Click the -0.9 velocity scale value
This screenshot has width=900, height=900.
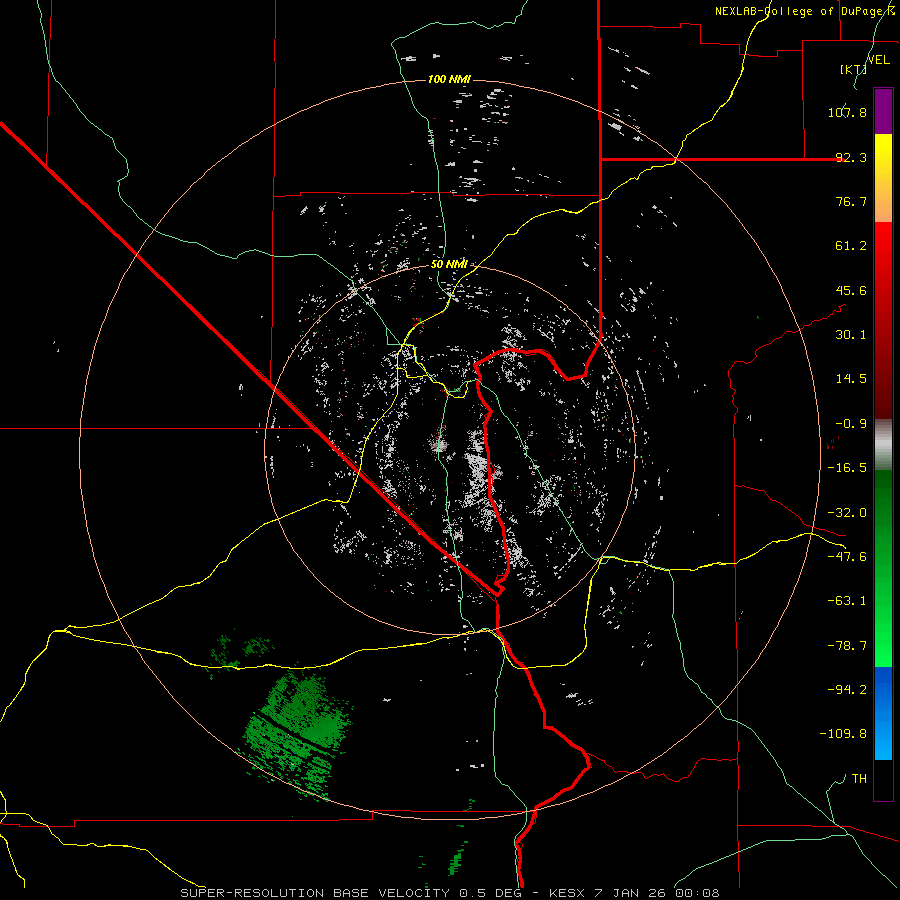(x=851, y=424)
